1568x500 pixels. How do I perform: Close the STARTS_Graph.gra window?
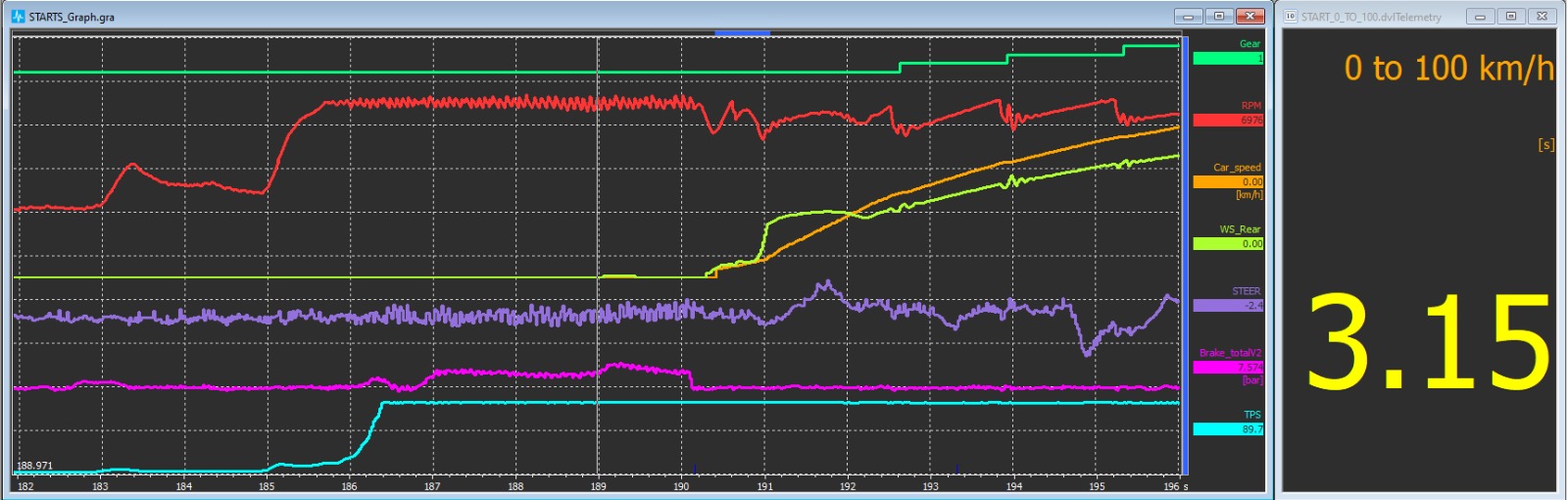1250,17
